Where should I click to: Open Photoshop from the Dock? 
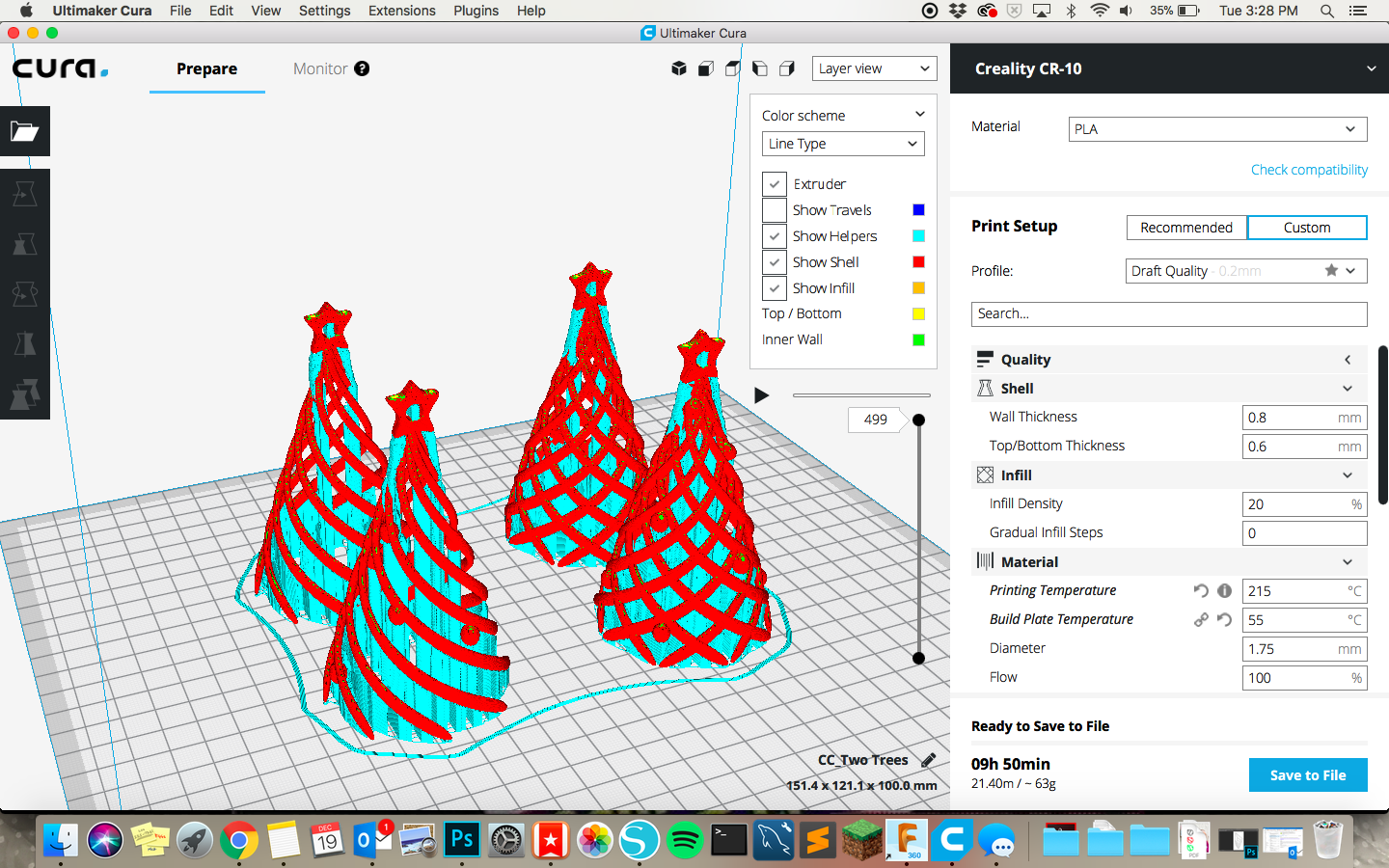[x=462, y=839]
